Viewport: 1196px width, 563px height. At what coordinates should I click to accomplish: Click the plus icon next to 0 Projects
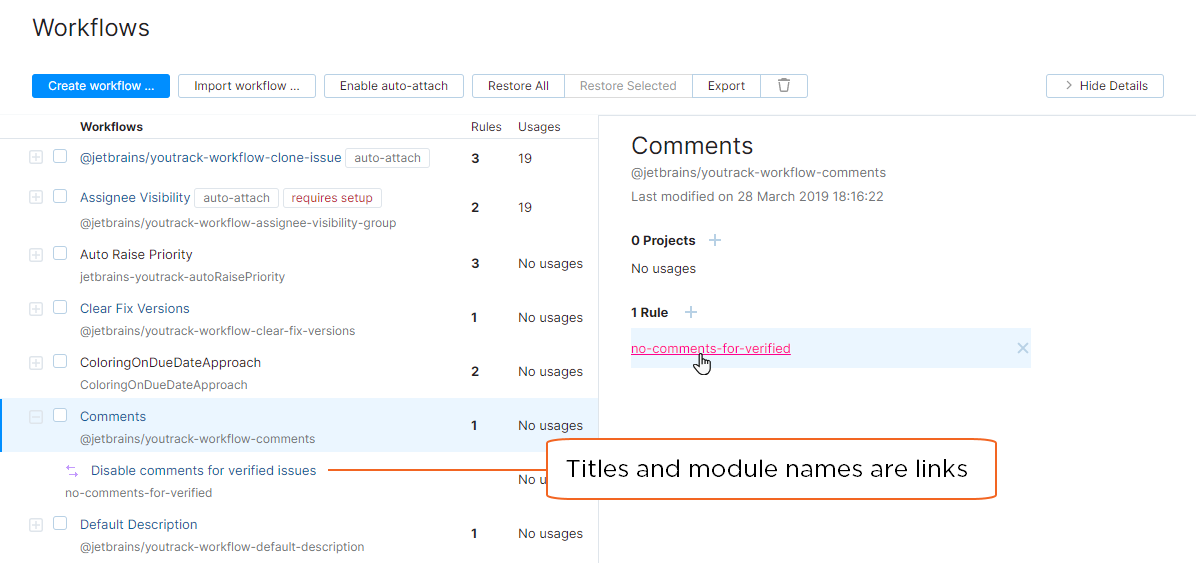point(715,240)
